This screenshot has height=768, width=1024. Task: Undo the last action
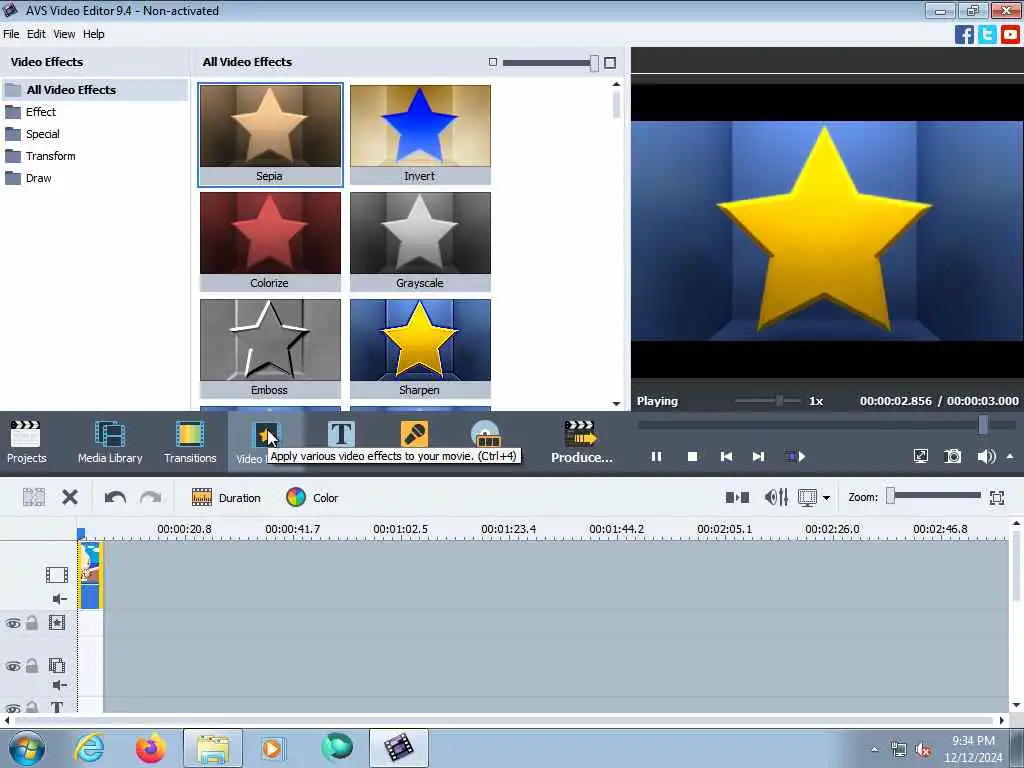[115, 498]
